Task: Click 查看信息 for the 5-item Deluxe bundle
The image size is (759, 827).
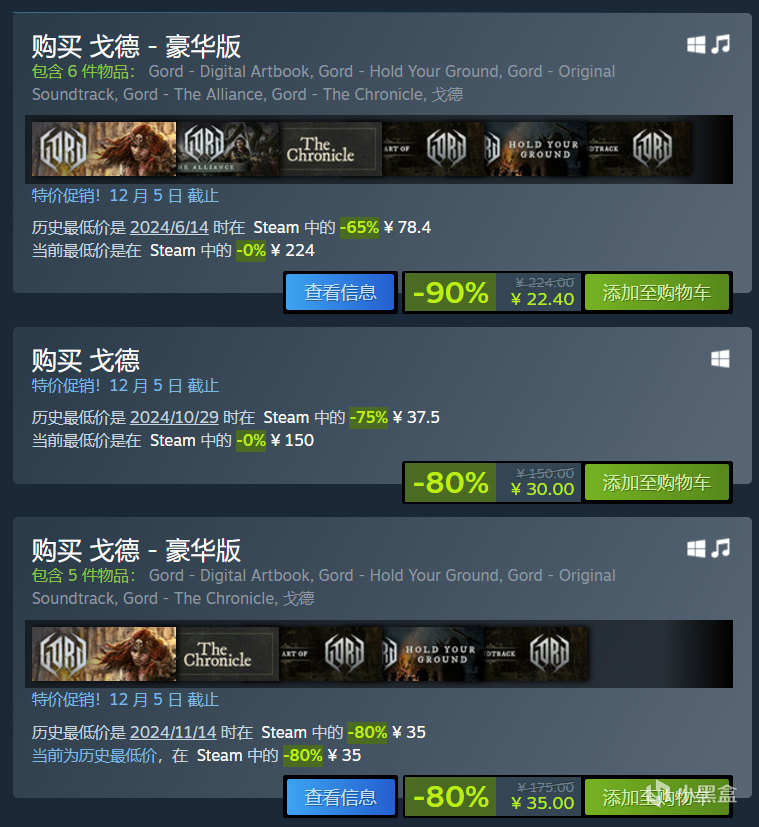Action: (x=340, y=797)
